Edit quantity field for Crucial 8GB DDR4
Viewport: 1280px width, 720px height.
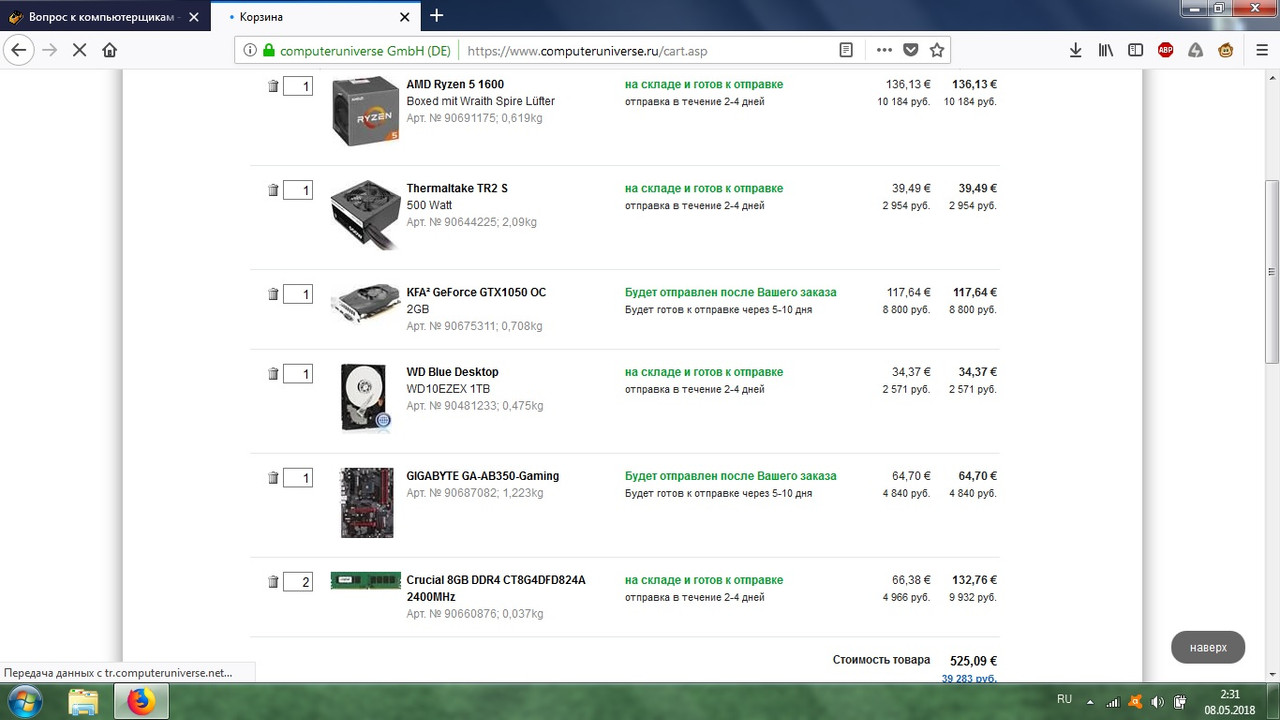[298, 582]
